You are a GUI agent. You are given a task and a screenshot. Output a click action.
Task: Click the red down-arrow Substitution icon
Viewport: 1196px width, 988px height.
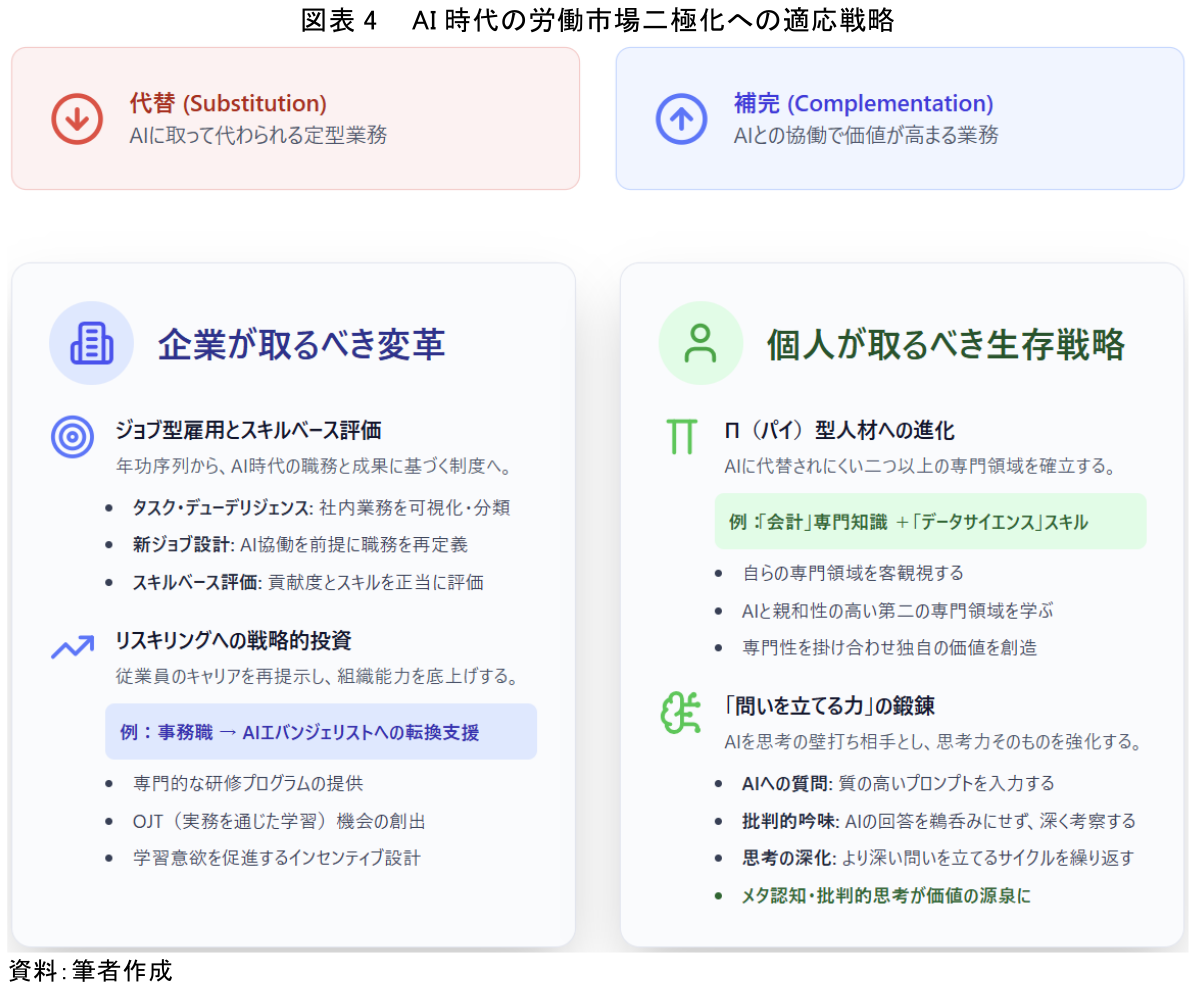[x=77, y=119]
